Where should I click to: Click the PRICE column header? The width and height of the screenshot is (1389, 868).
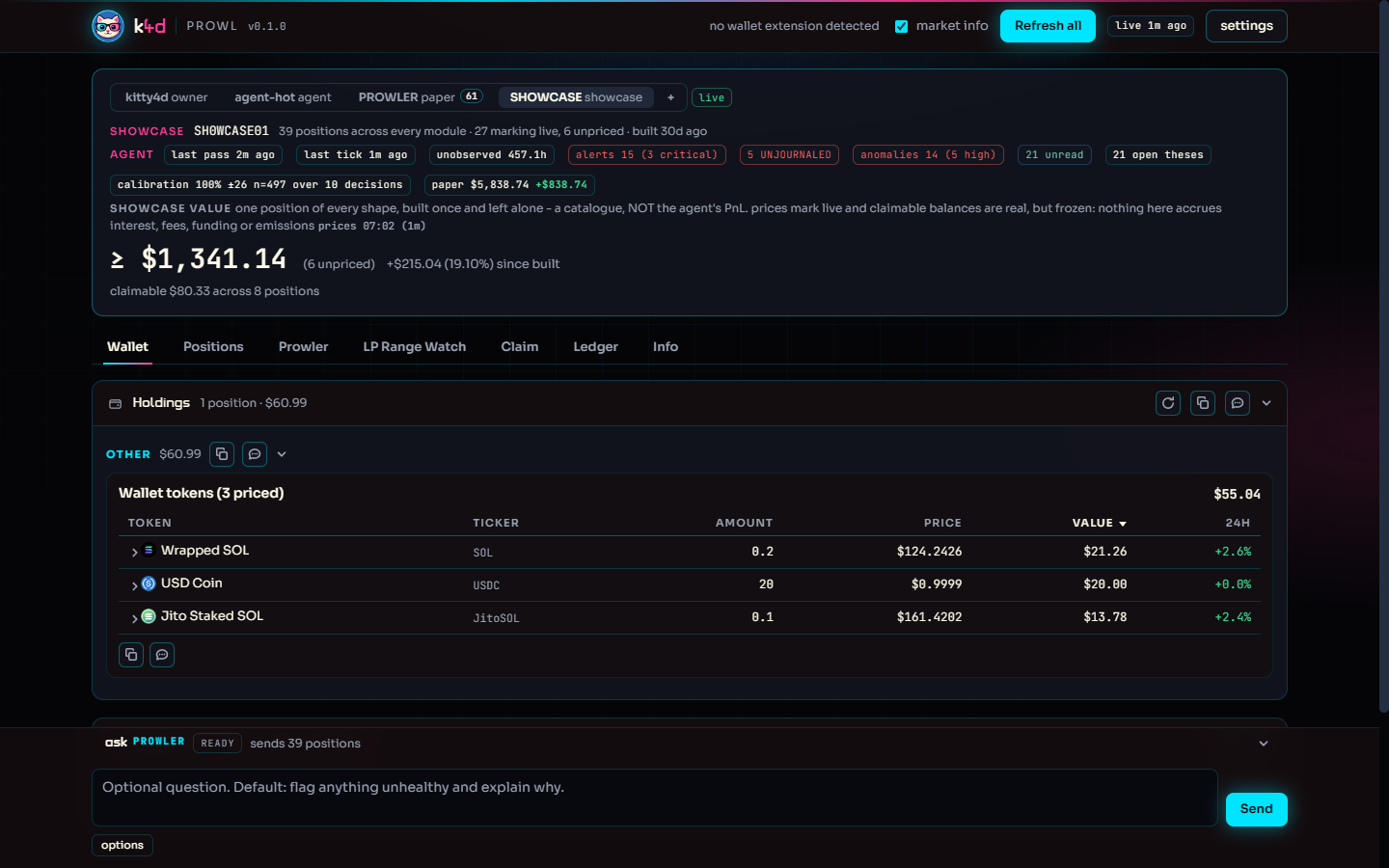pyautogui.click(x=942, y=523)
